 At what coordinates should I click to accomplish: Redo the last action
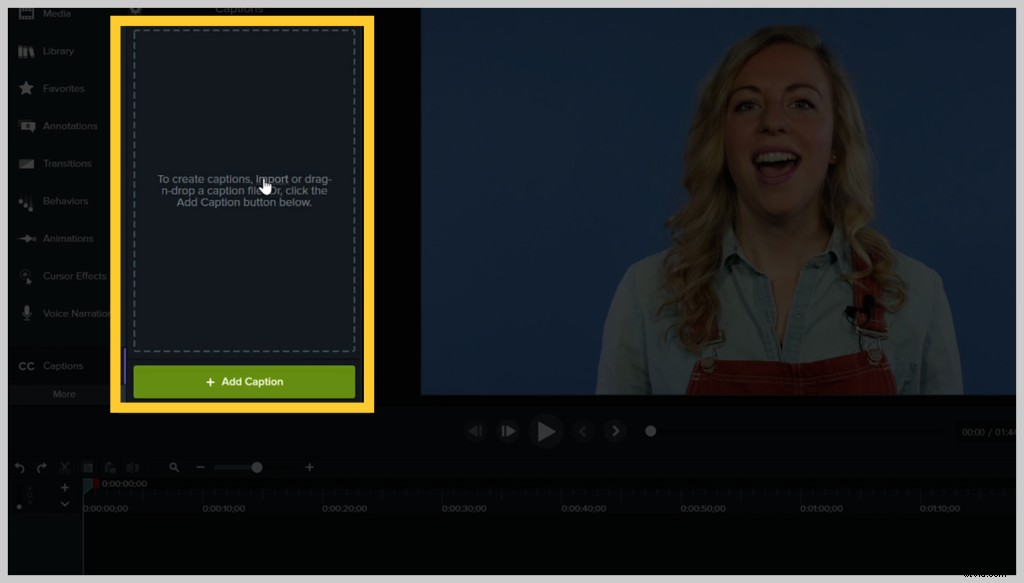(41, 467)
